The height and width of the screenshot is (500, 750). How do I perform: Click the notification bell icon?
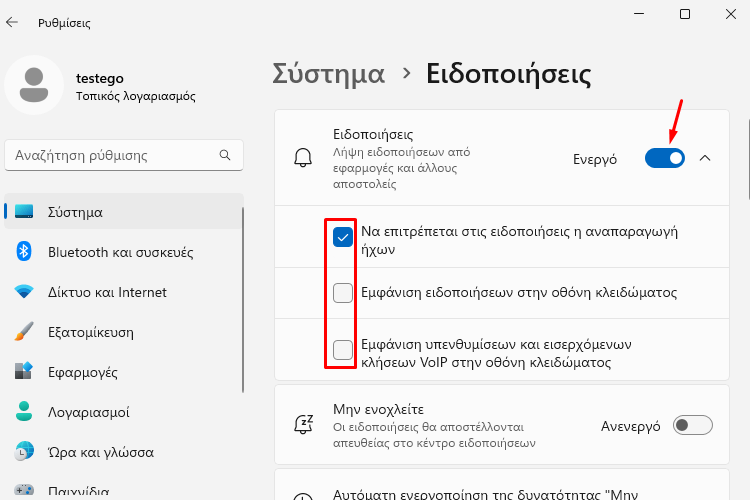click(303, 157)
